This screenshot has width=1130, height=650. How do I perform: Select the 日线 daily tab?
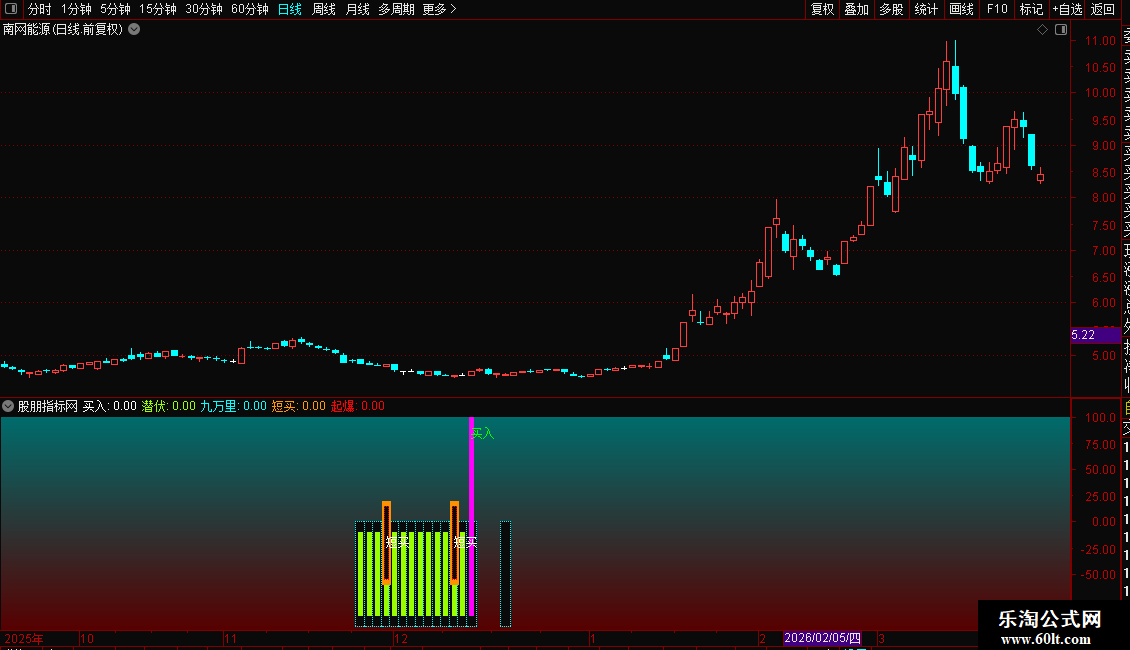tap(290, 9)
